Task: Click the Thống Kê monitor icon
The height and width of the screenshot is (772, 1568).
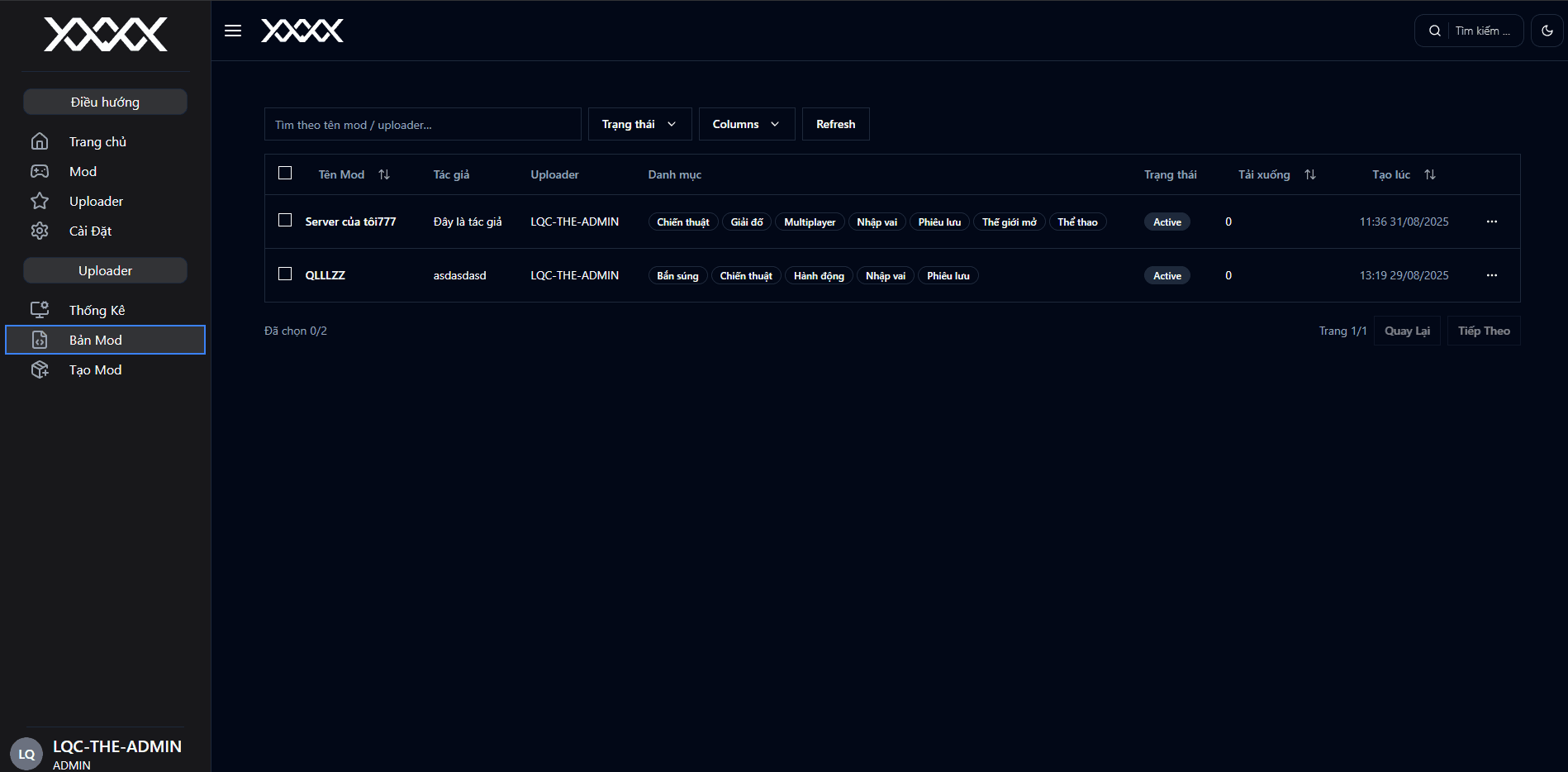Action: point(40,310)
